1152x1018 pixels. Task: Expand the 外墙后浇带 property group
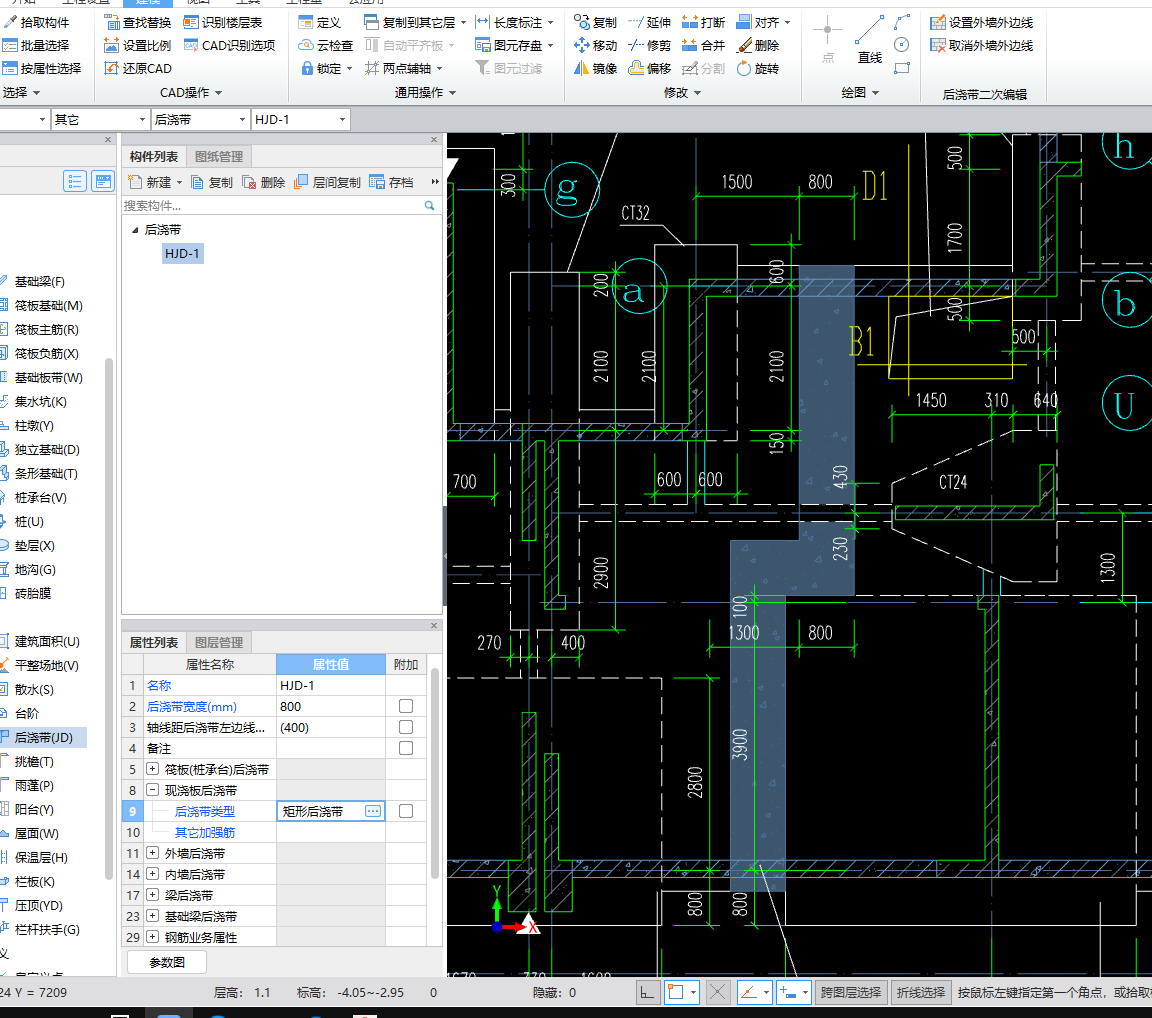click(x=153, y=853)
